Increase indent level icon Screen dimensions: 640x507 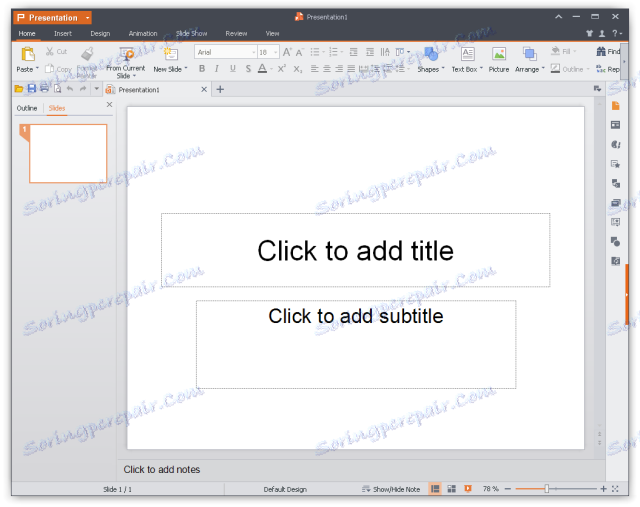[370, 52]
